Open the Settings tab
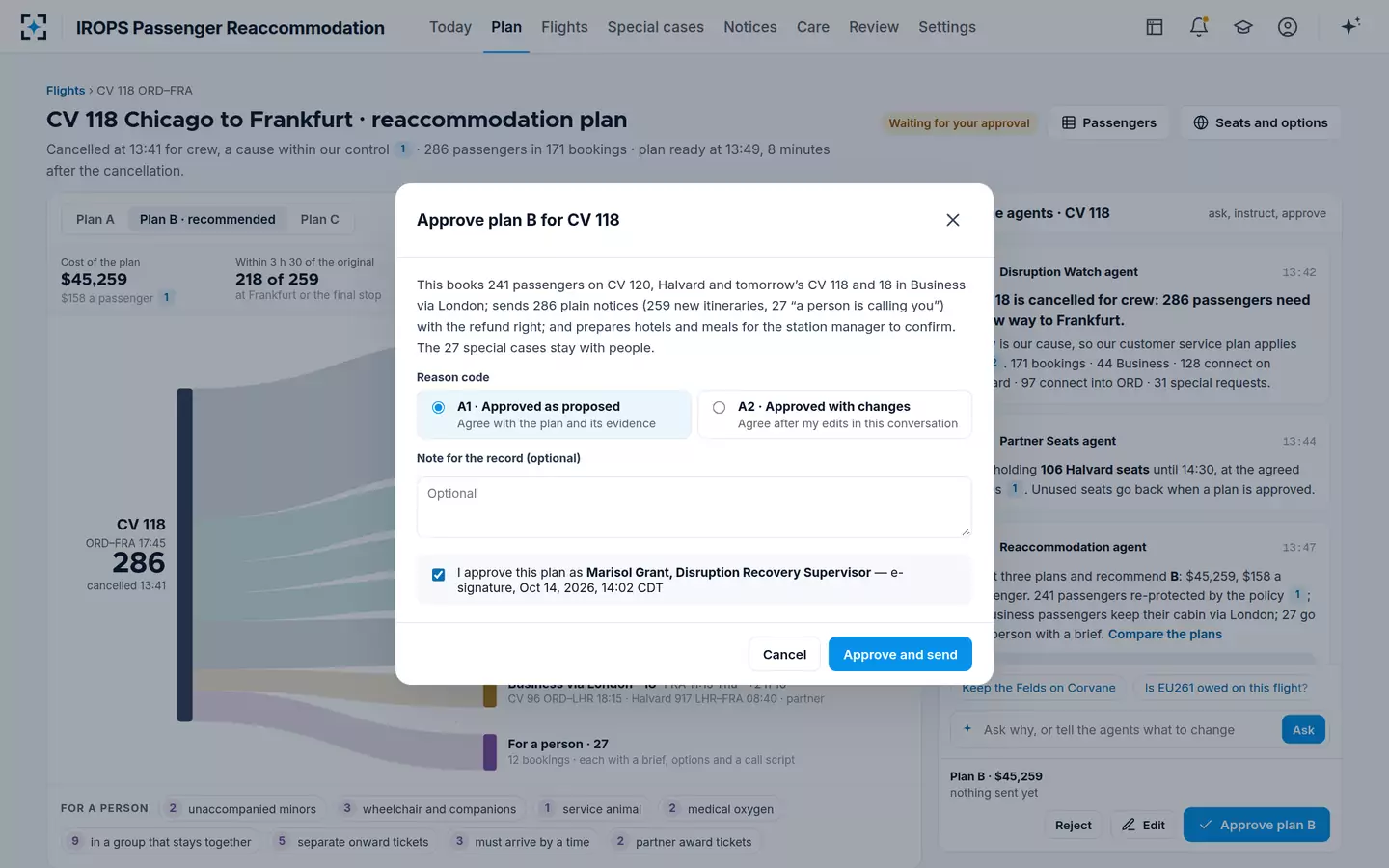1389x868 pixels. click(x=947, y=27)
